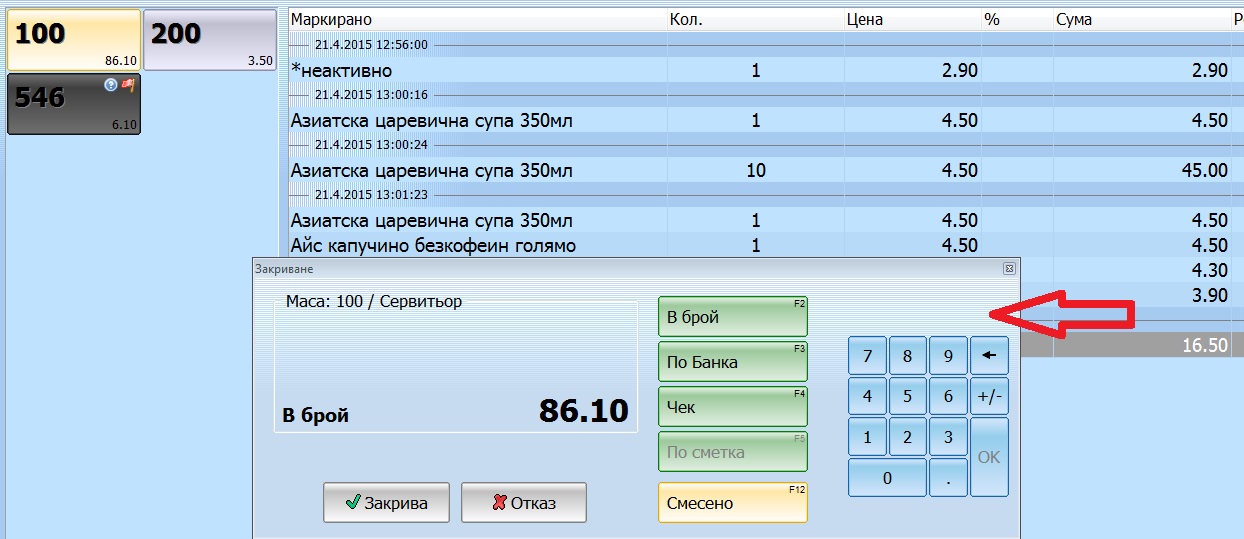Viewport: 1244px width, 539px height.
Task: Select Чек payment option
Action: [x=732, y=407]
